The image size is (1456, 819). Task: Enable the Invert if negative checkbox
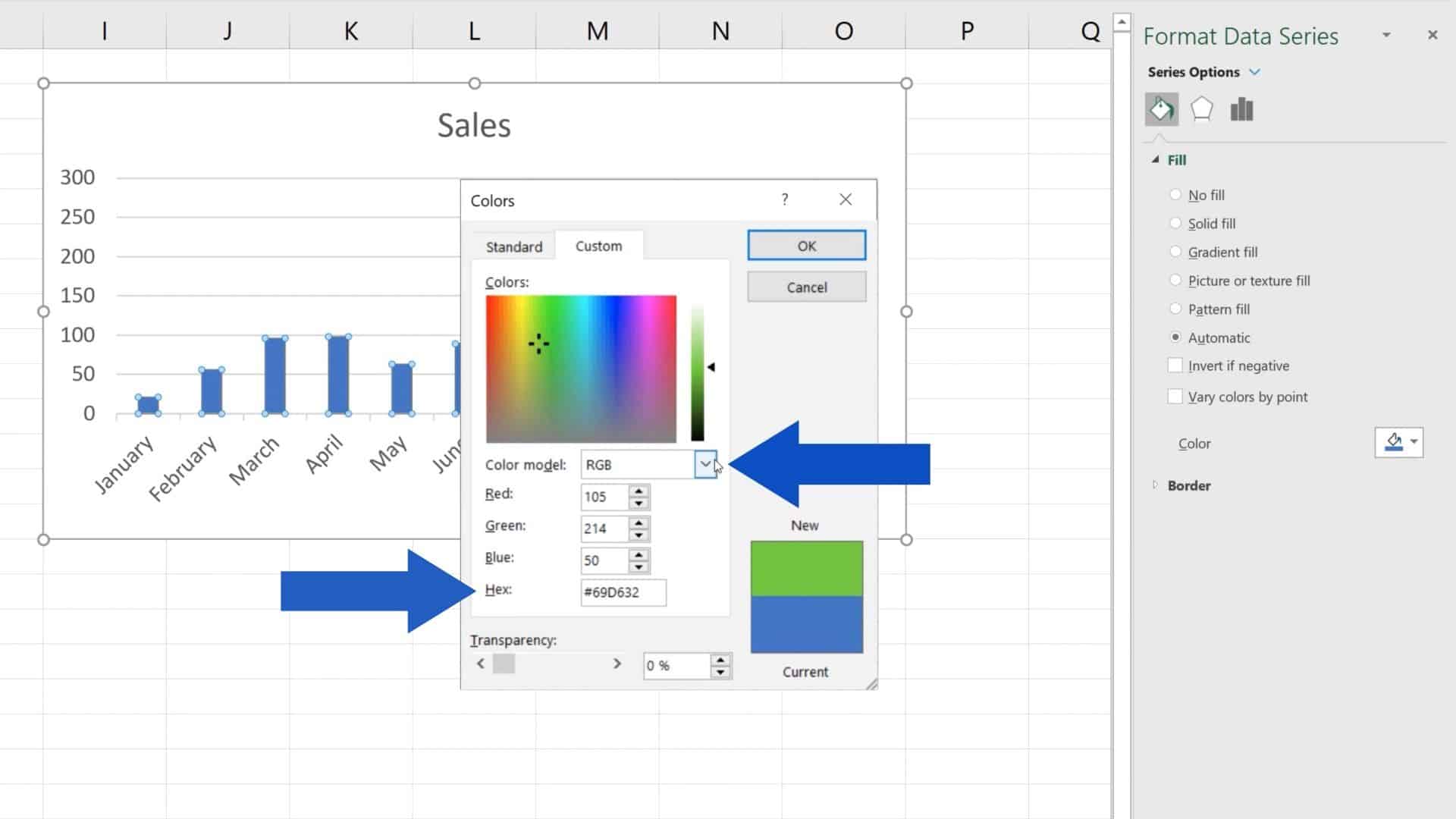(x=1175, y=365)
